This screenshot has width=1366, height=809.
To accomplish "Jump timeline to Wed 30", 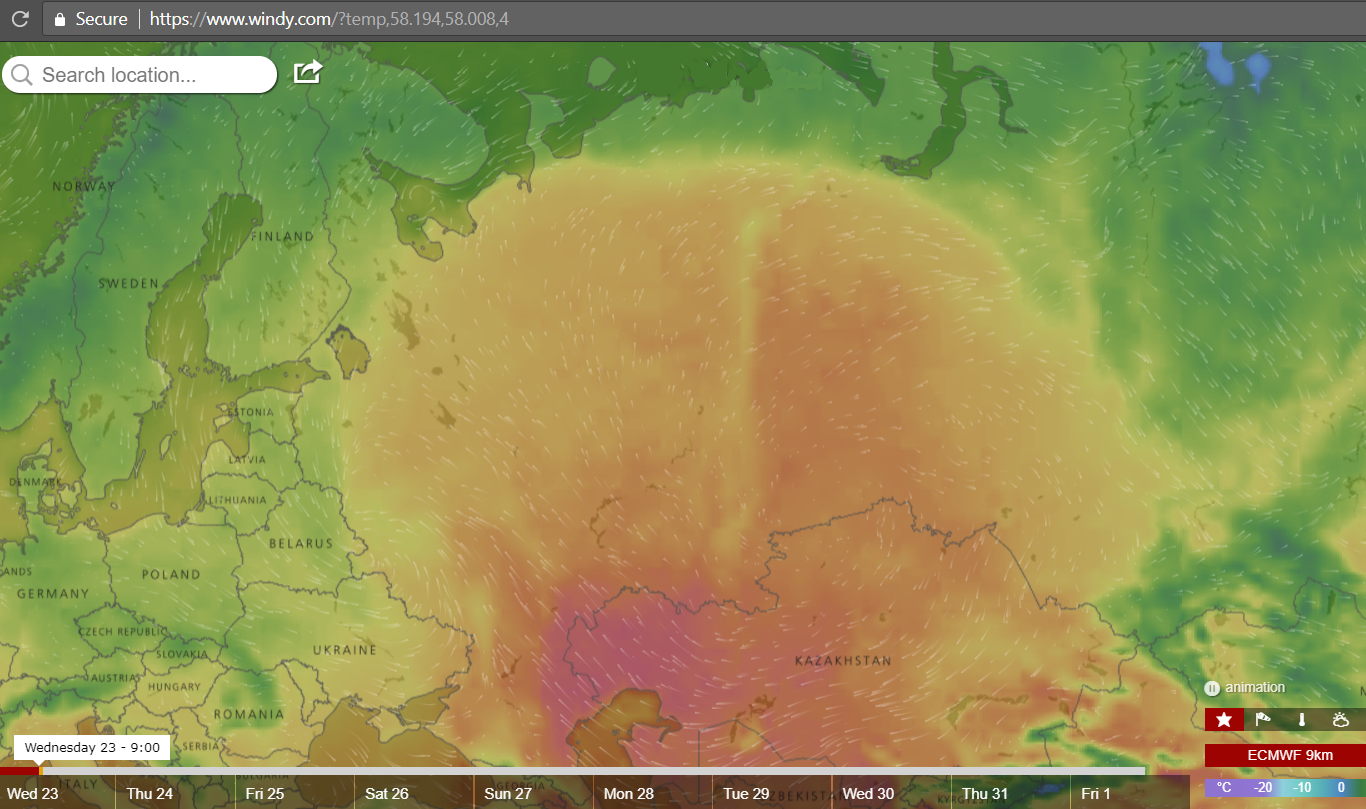I will (868, 794).
